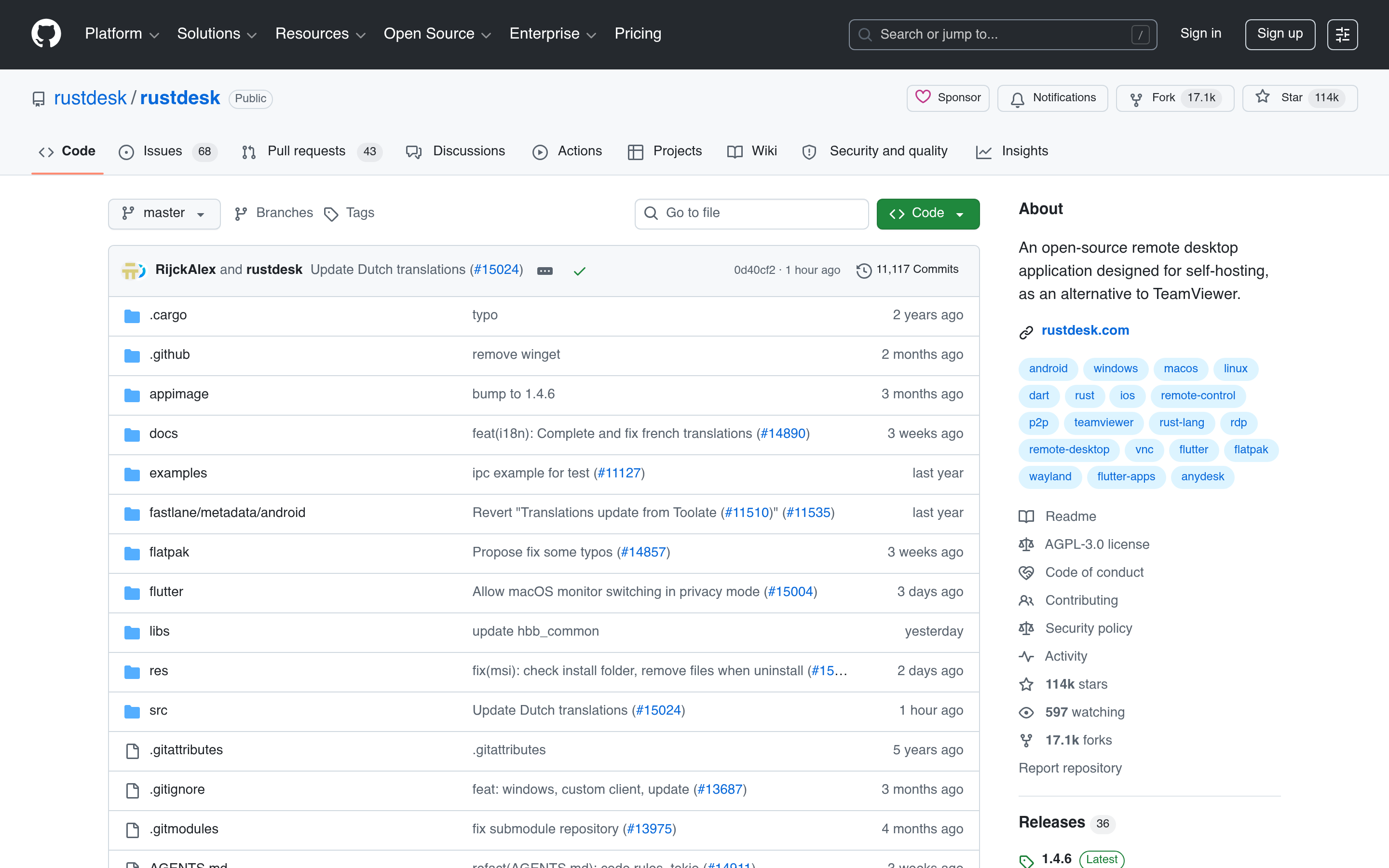Screen dimensions: 1389x868
Task: Click Report repository
Action: pos(1070,769)
